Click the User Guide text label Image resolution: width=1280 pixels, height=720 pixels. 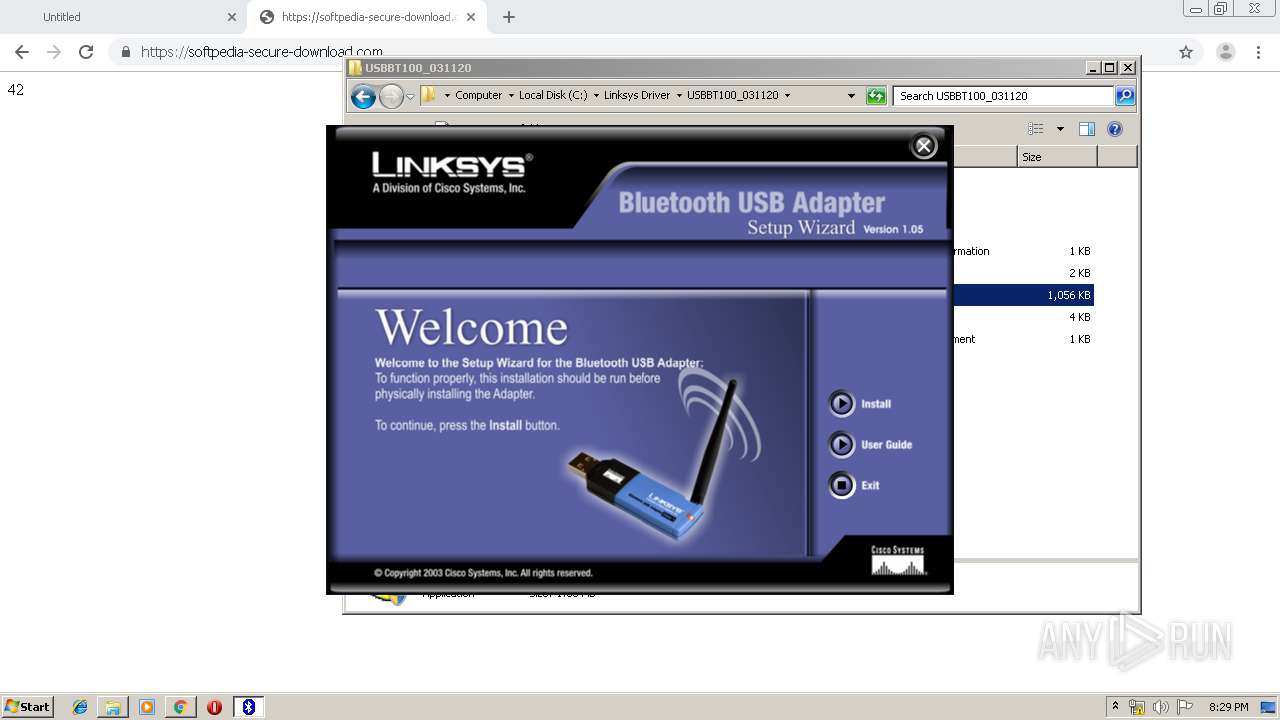(x=887, y=445)
